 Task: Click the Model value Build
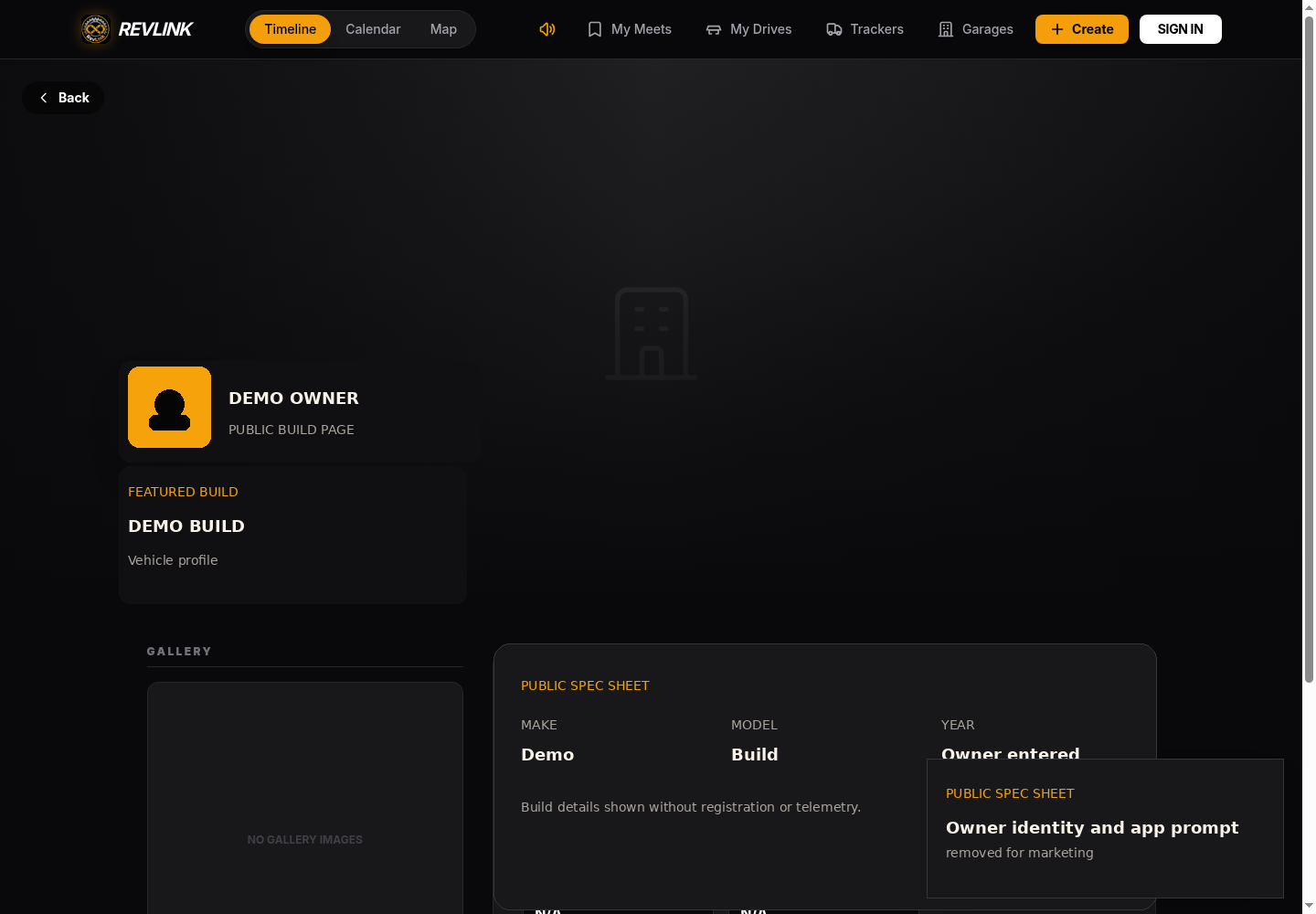[755, 755]
